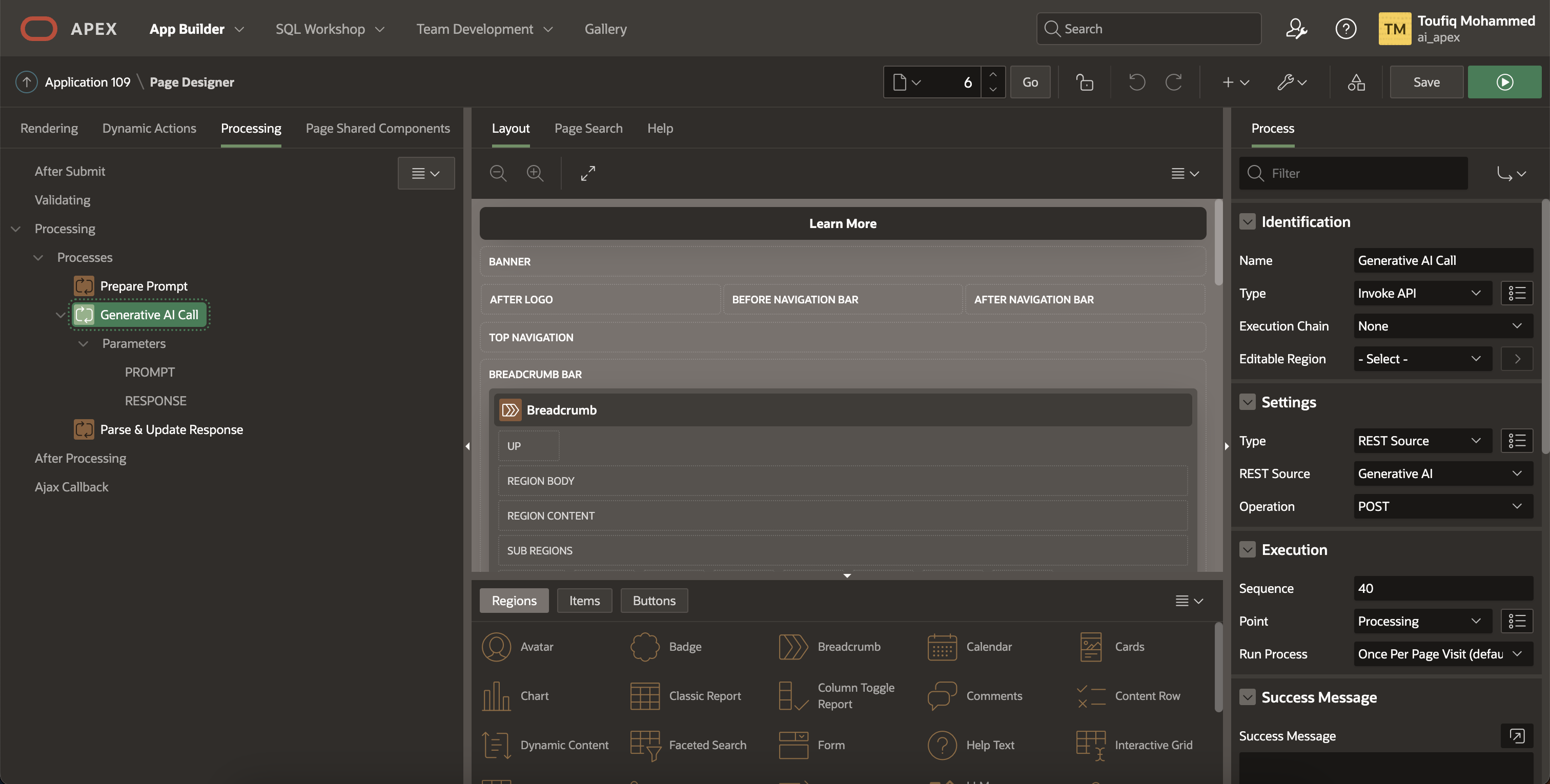Open the Shared Components shapes icon
The width and height of the screenshot is (1550, 784).
1356,82
